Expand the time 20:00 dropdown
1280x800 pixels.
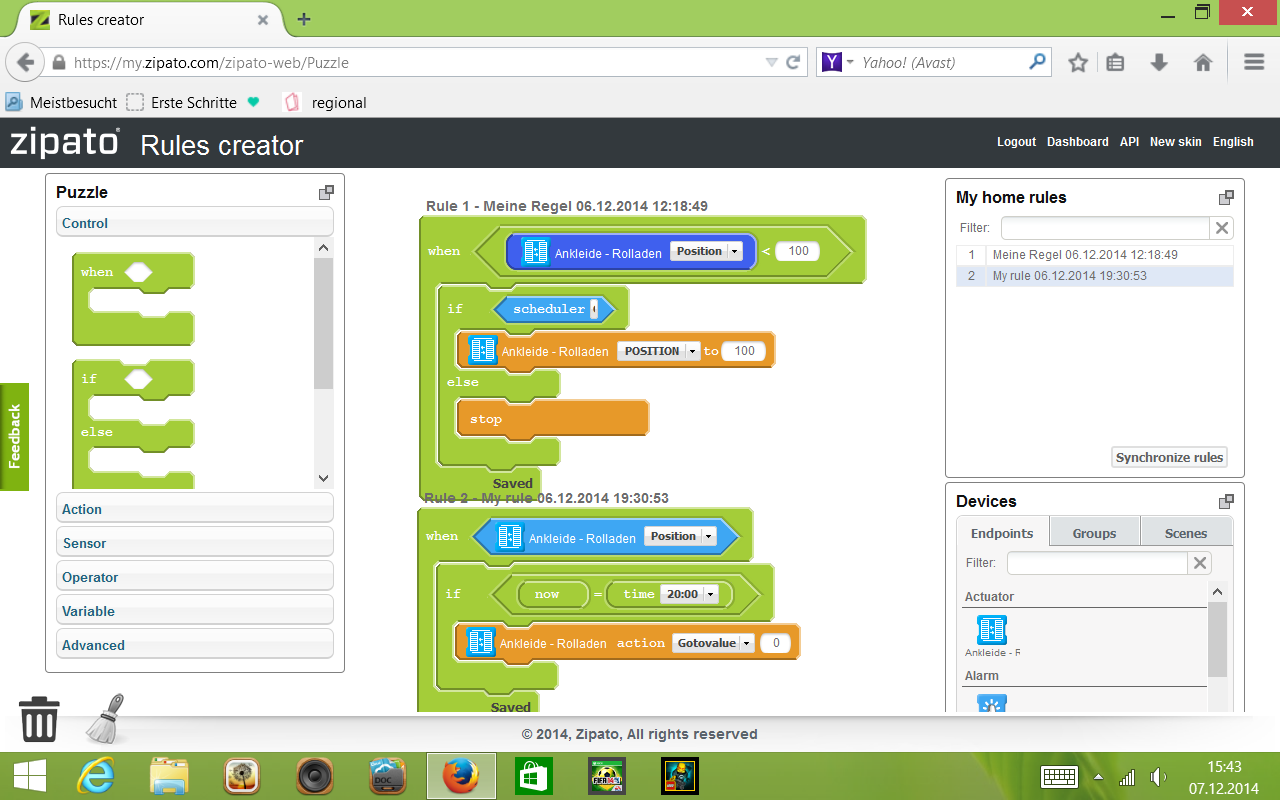coord(710,594)
